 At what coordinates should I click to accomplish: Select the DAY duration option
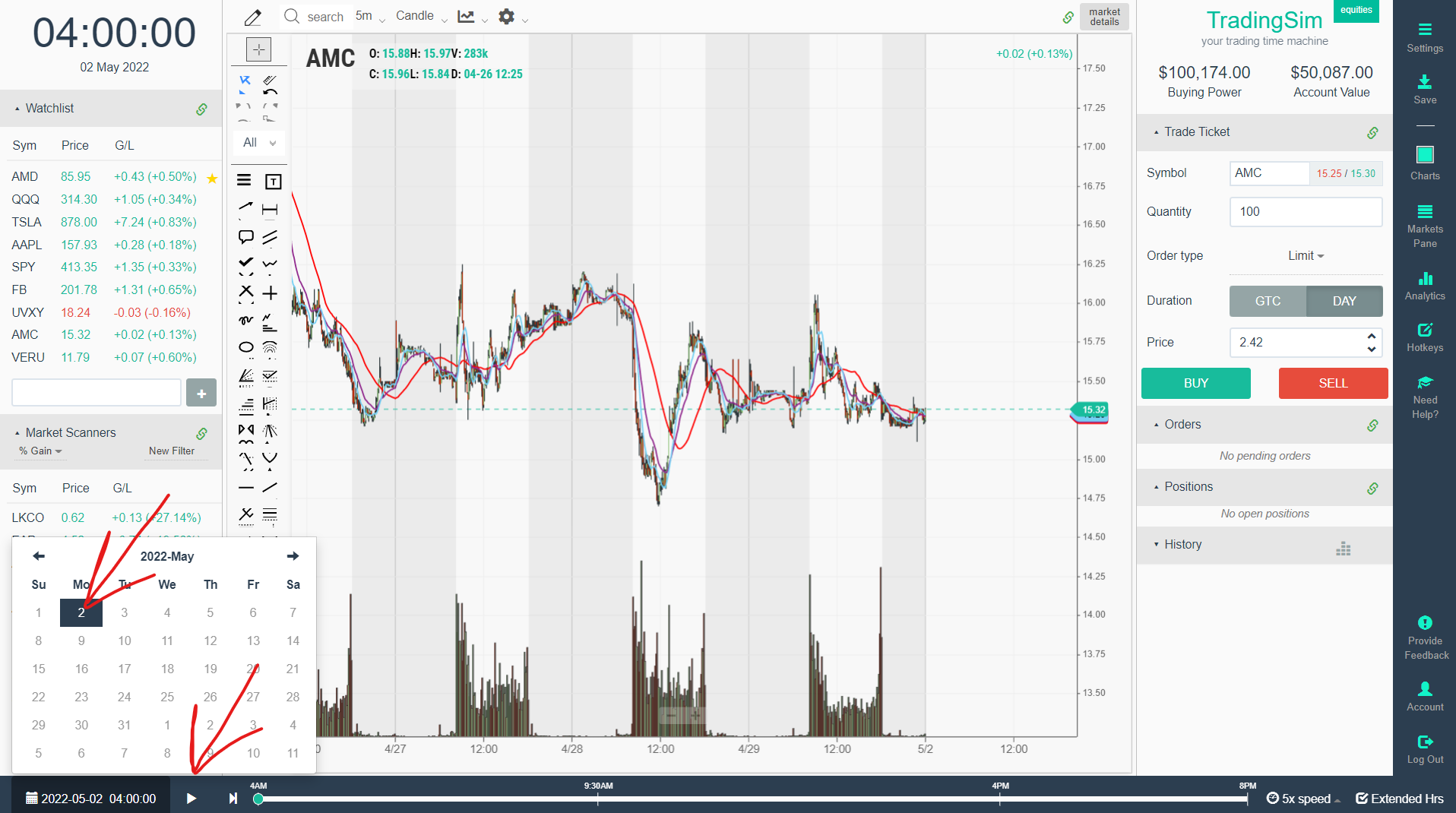pos(1344,301)
